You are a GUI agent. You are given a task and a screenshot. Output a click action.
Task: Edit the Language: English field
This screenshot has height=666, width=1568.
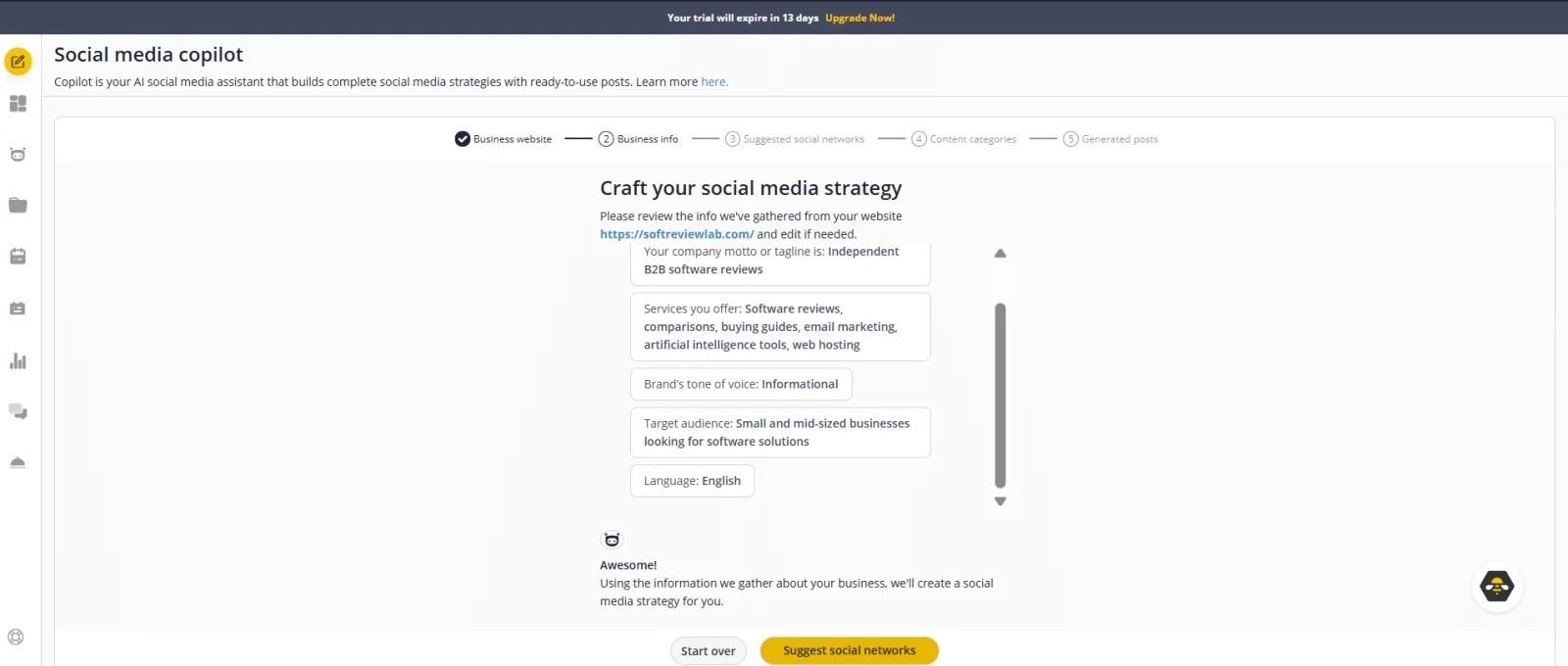tap(692, 481)
